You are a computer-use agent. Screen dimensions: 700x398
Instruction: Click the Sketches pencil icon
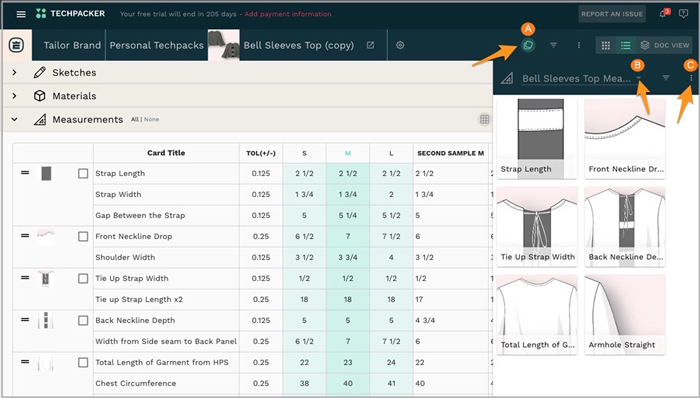point(40,72)
